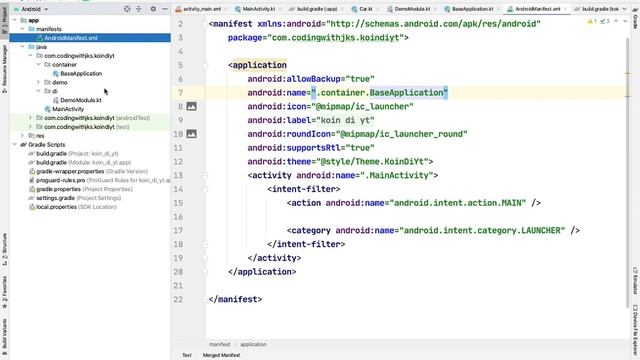Open settings.gradle file
Screen dimensions: 640x360
[x=75, y=198]
